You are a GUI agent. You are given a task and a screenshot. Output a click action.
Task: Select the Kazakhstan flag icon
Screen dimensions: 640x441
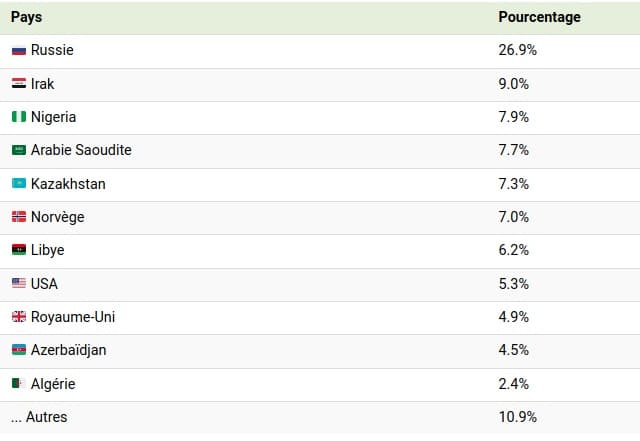click(19, 183)
